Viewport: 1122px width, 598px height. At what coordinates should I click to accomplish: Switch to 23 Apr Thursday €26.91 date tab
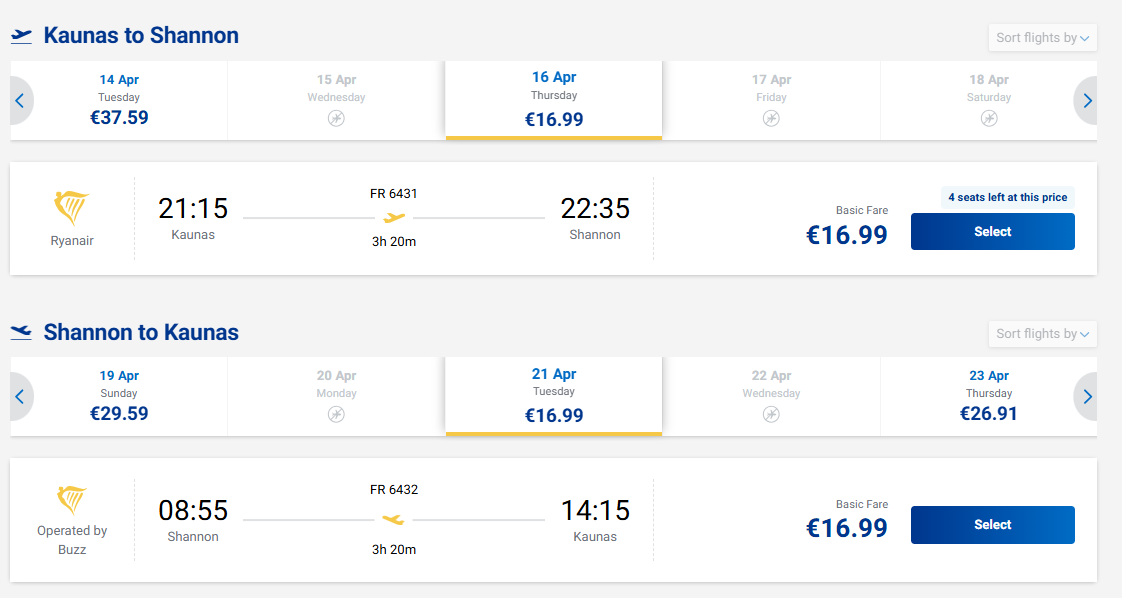pos(989,396)
